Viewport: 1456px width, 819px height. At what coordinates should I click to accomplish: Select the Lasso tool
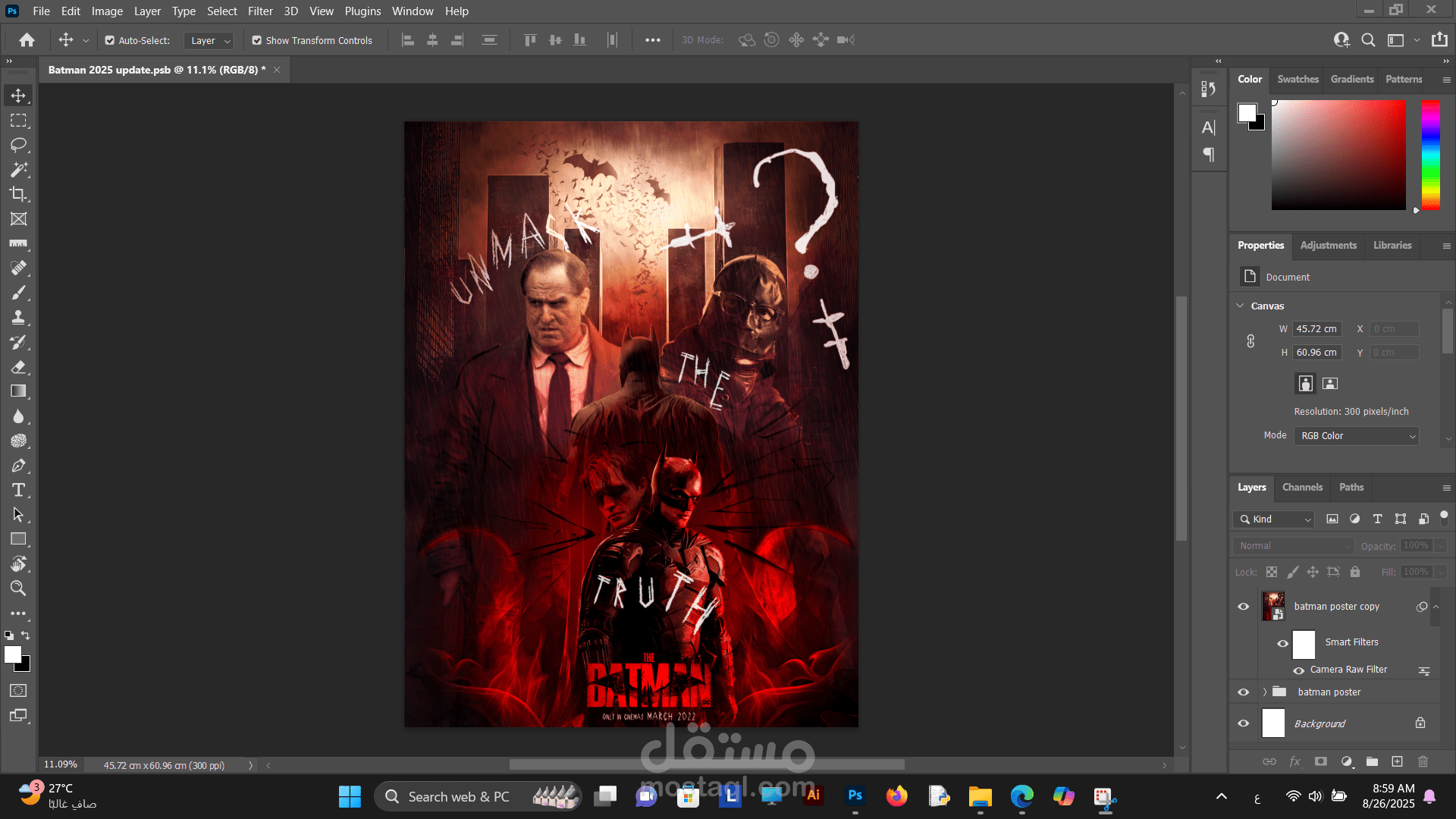click(18, 145)
